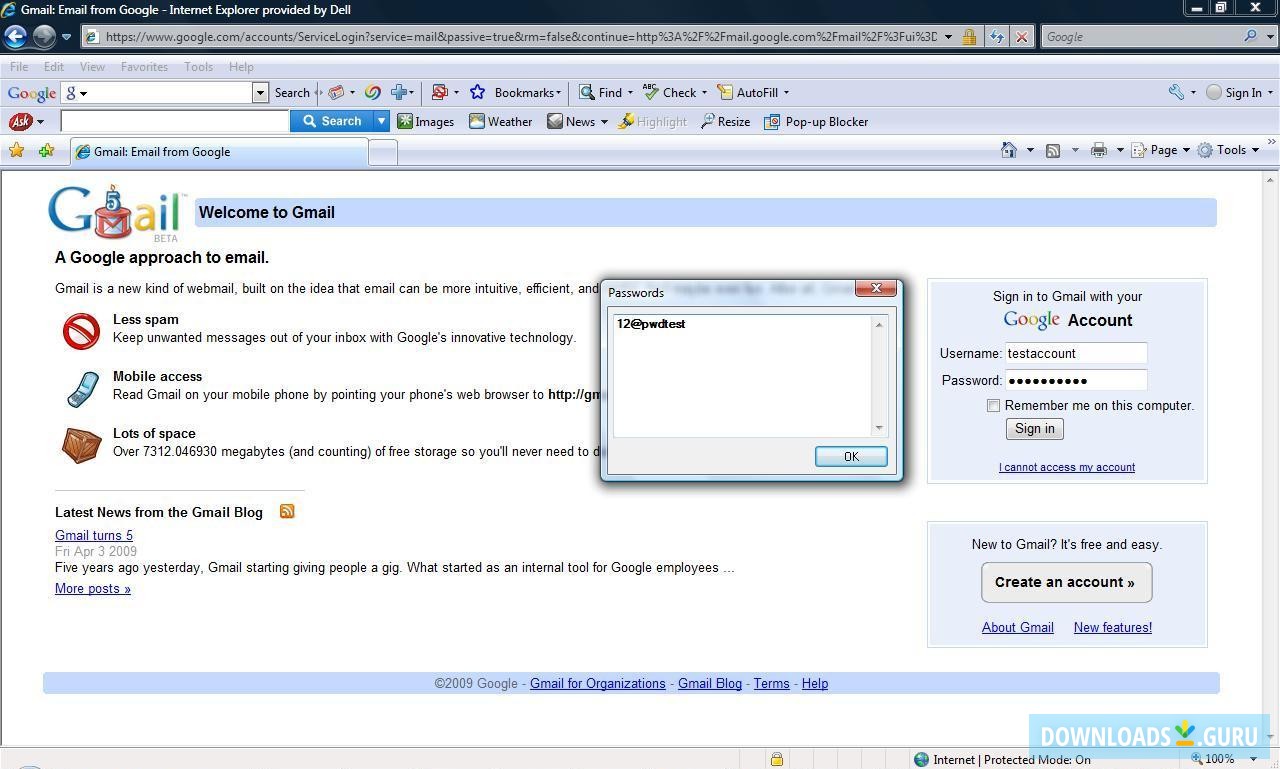The width and height of the screenshot is (1280, 769).
Task: Open the Tools menu in menu bar
Action: [x=198, y=67]
